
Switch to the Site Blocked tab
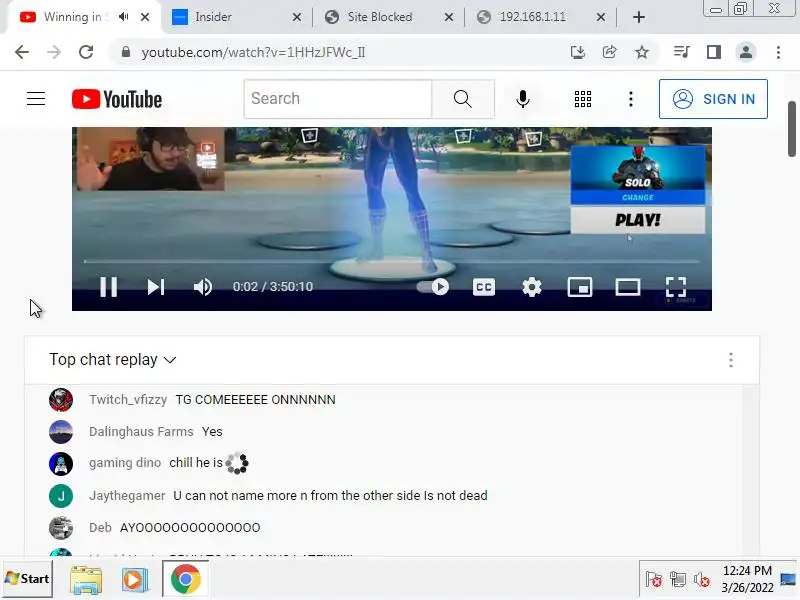(388, 17)
